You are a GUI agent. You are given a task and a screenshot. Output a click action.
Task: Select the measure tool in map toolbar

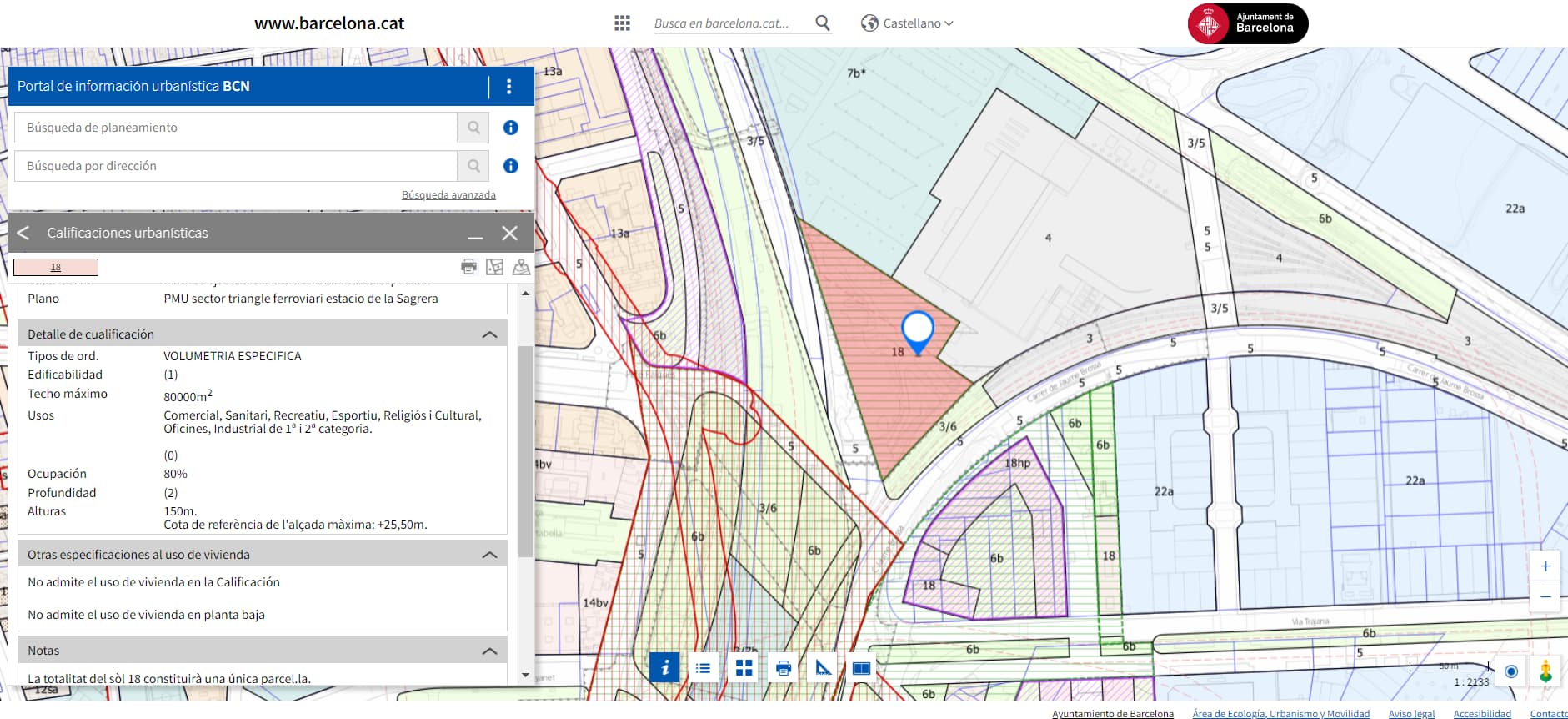(823, 667)
